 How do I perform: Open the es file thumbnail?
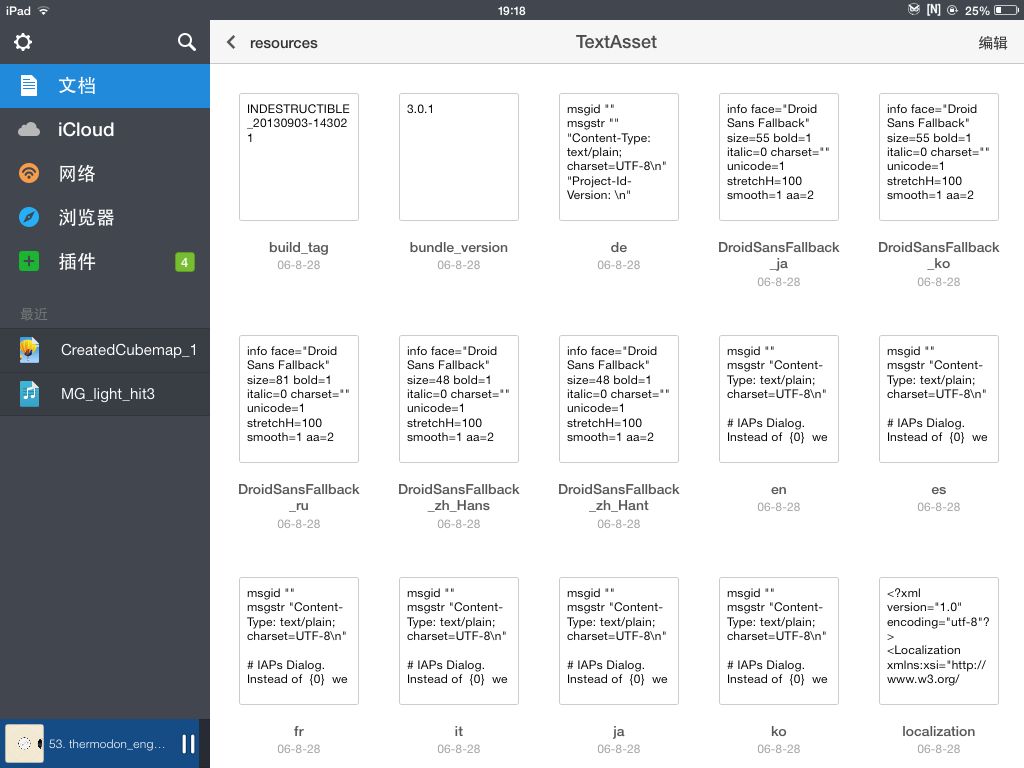[x=938, y=399]
